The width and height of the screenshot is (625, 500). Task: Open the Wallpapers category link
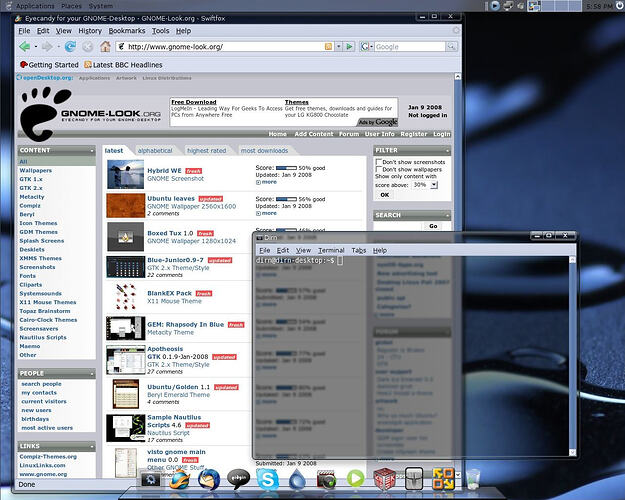(x=35, y=171)
